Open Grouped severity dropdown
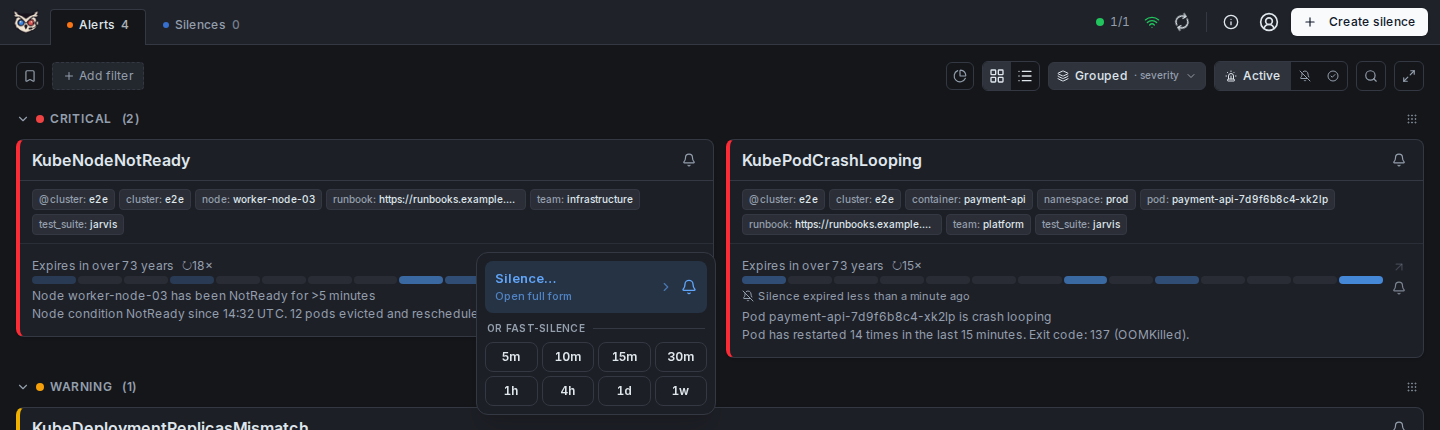 click(1127, 76)
